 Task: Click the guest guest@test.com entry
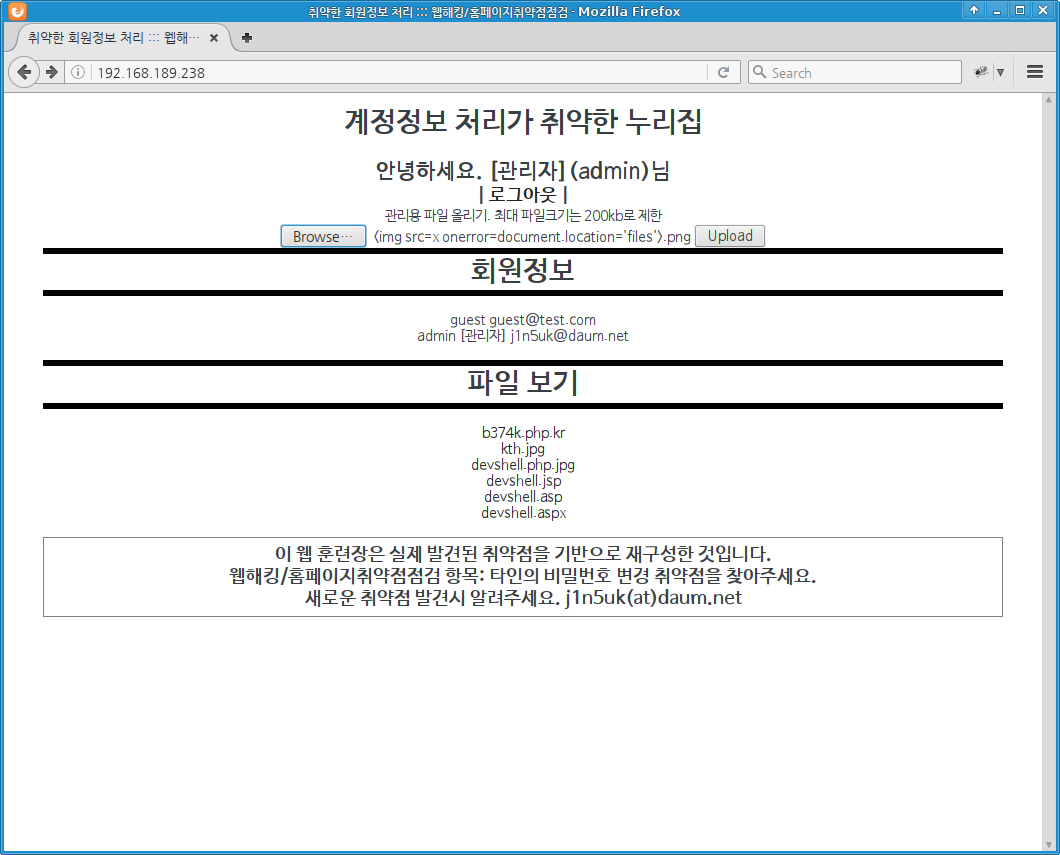[523, 320]
